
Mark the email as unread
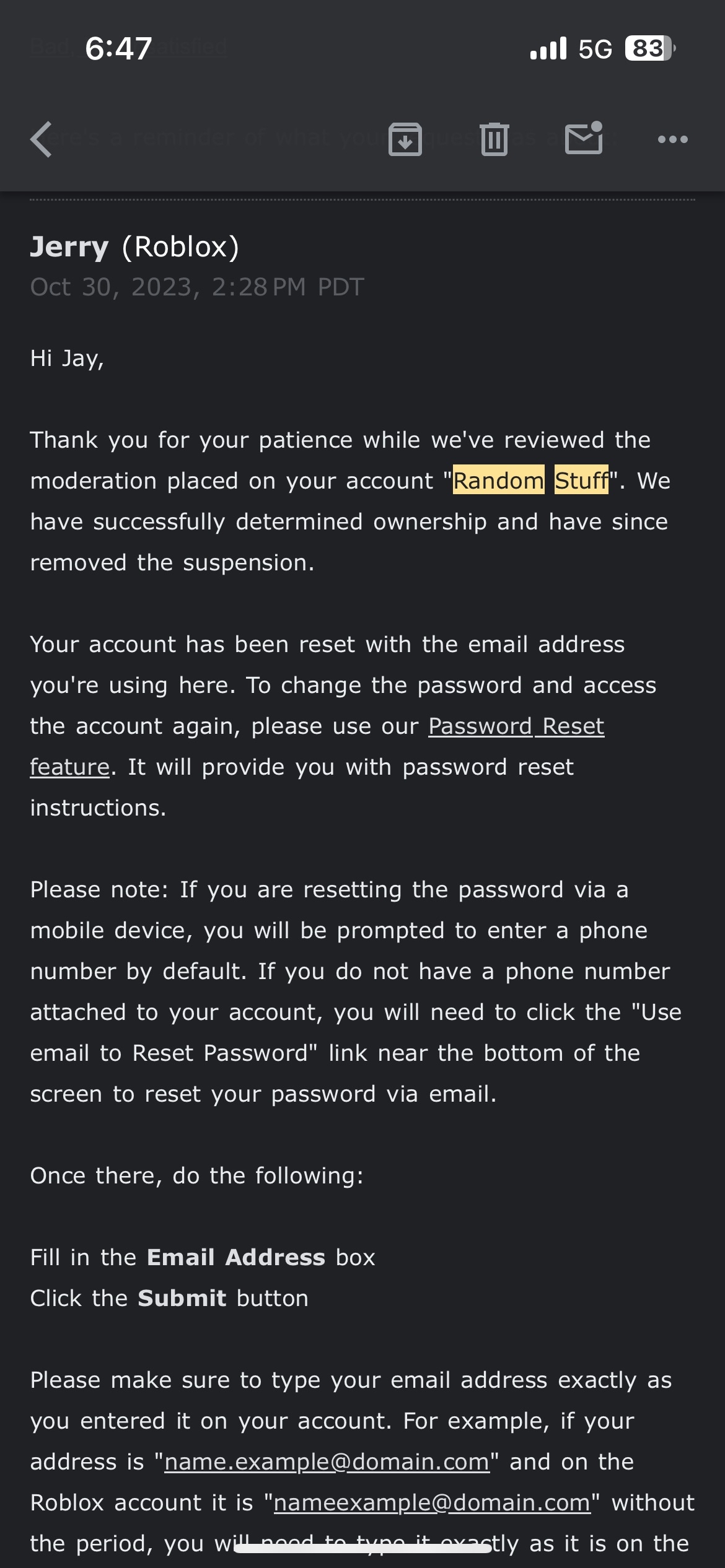point(584,138)
